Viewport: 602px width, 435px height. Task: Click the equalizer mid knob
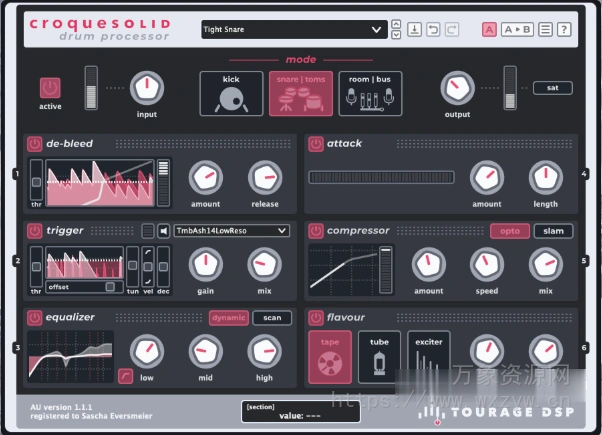205,351
